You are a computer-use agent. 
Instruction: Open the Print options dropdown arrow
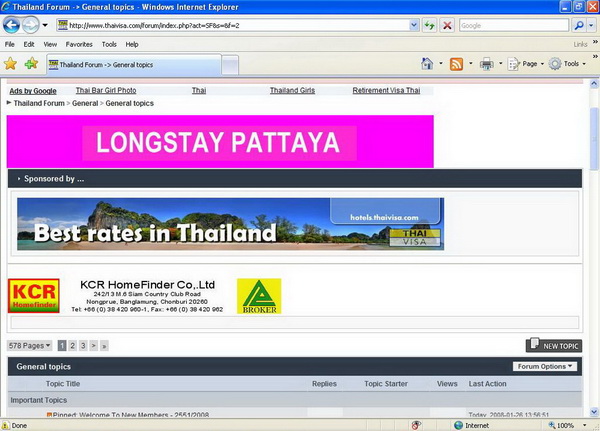501,64
